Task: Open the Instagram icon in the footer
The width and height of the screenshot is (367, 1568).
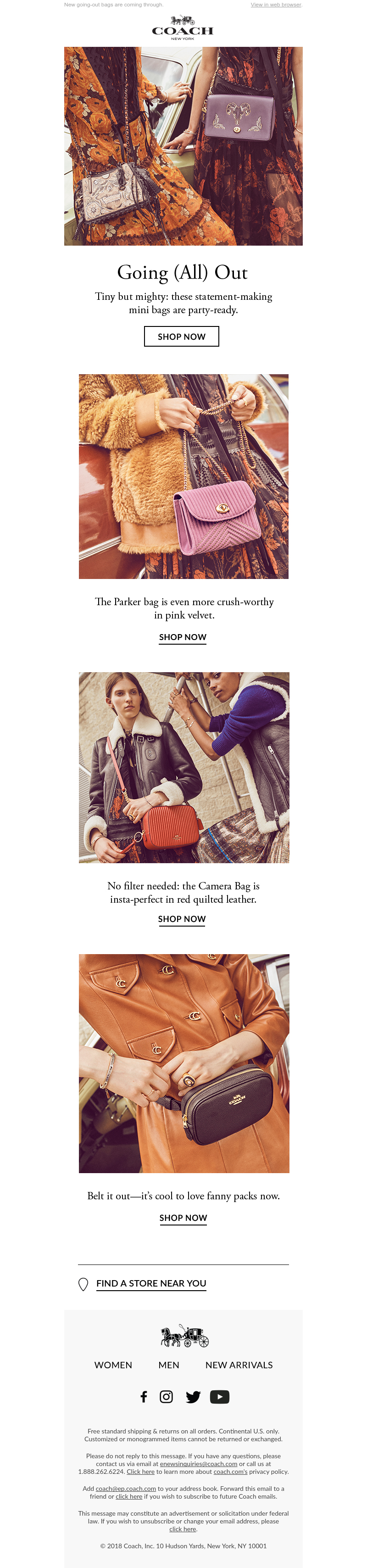Action: click(x=166, y=1396)
